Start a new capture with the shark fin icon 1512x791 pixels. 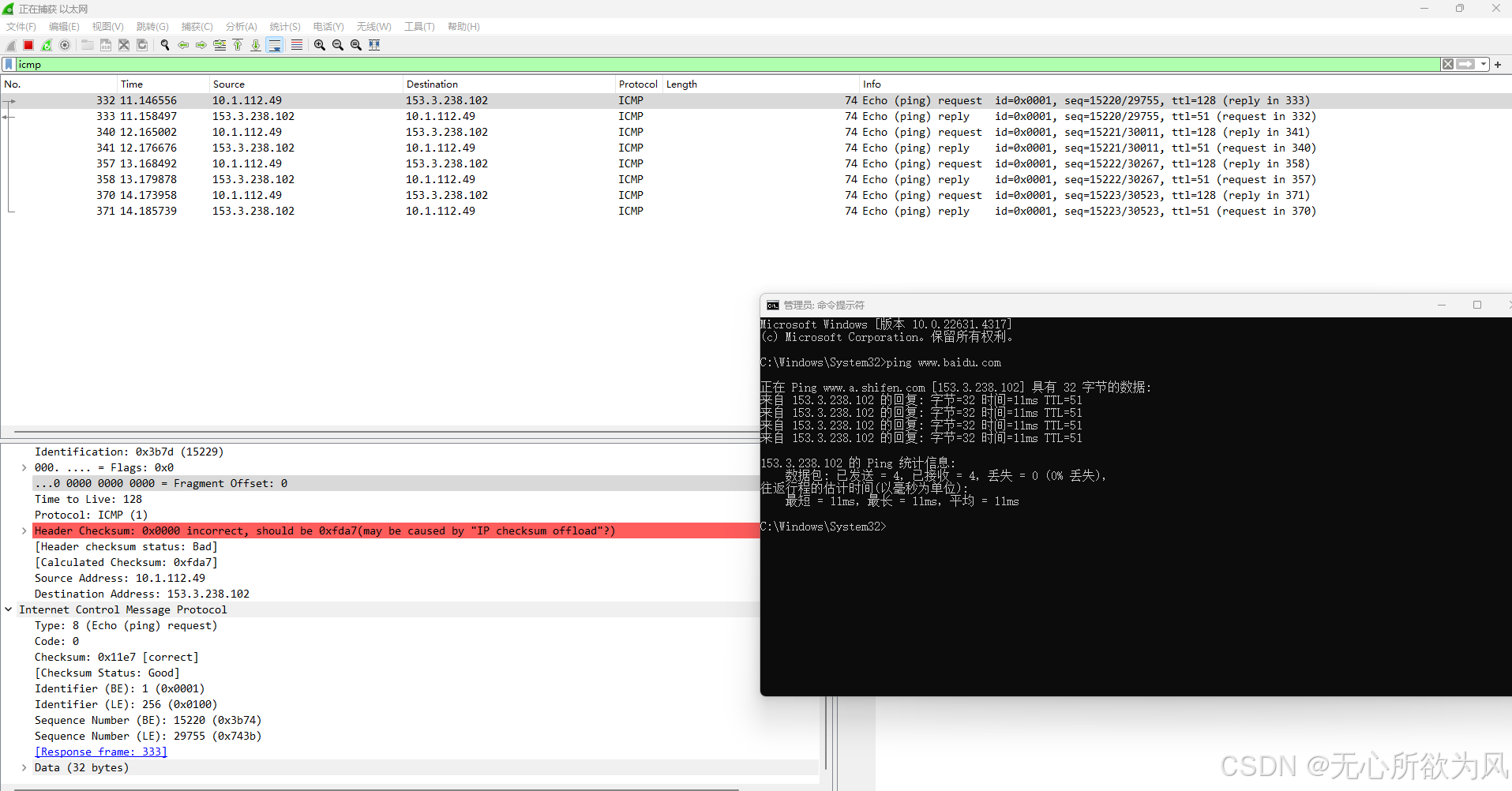point(11,45)
